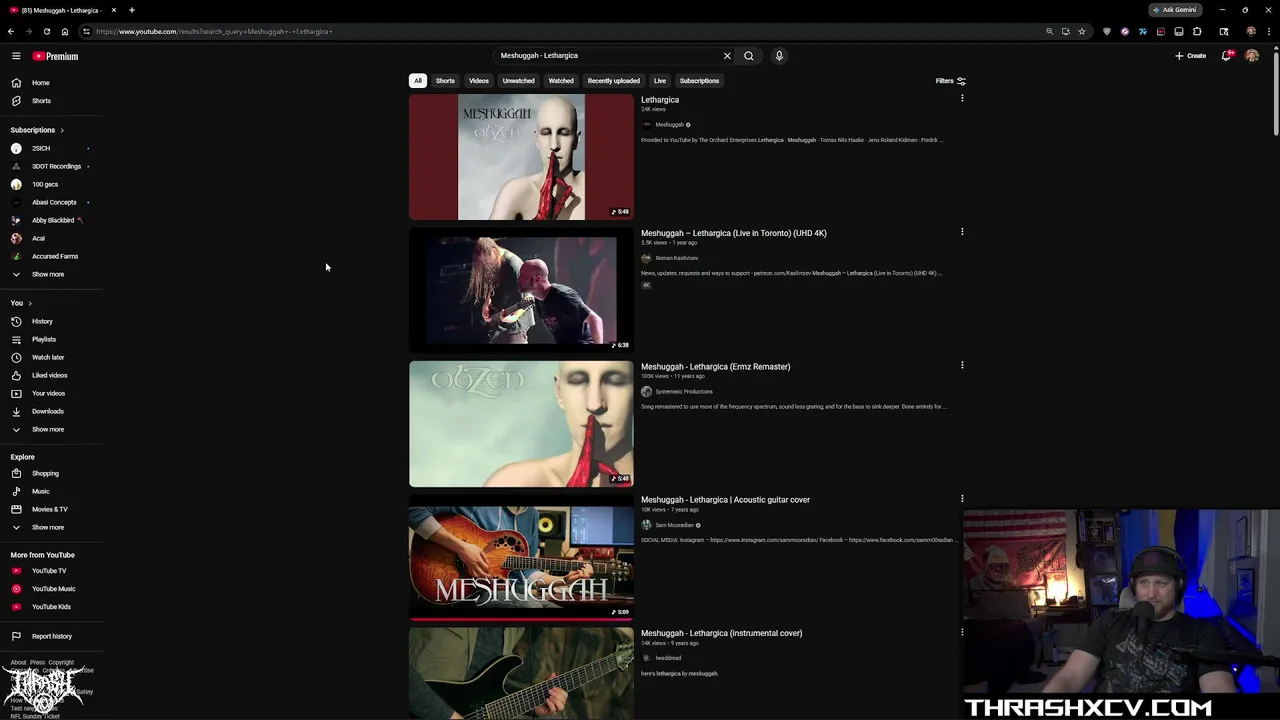Open Meshuggah channel under first result
Screen dimensions: 1280x720
coord(669,125)
